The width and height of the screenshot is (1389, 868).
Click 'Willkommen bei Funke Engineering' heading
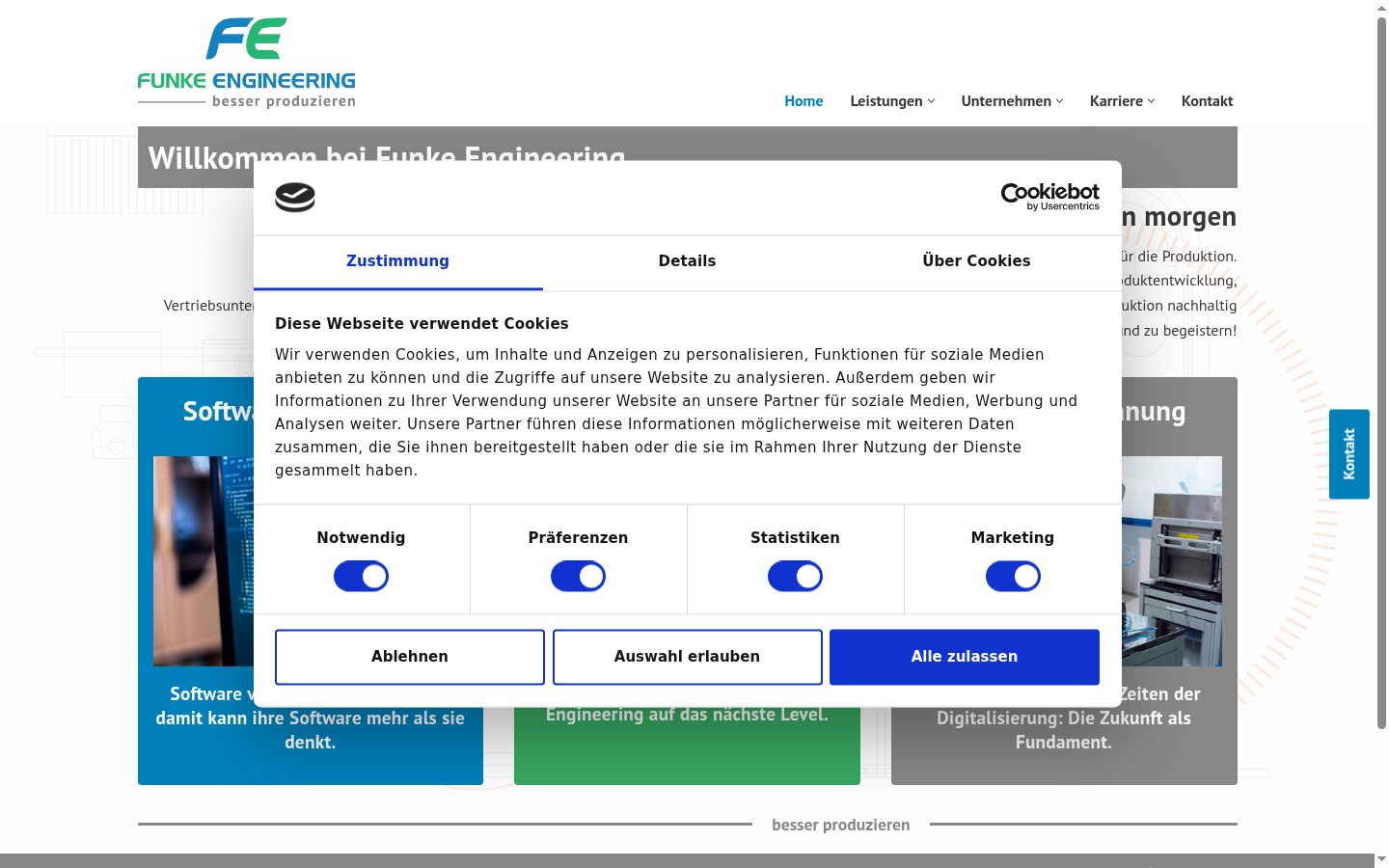pyautogui.click(x=387, y=157)
